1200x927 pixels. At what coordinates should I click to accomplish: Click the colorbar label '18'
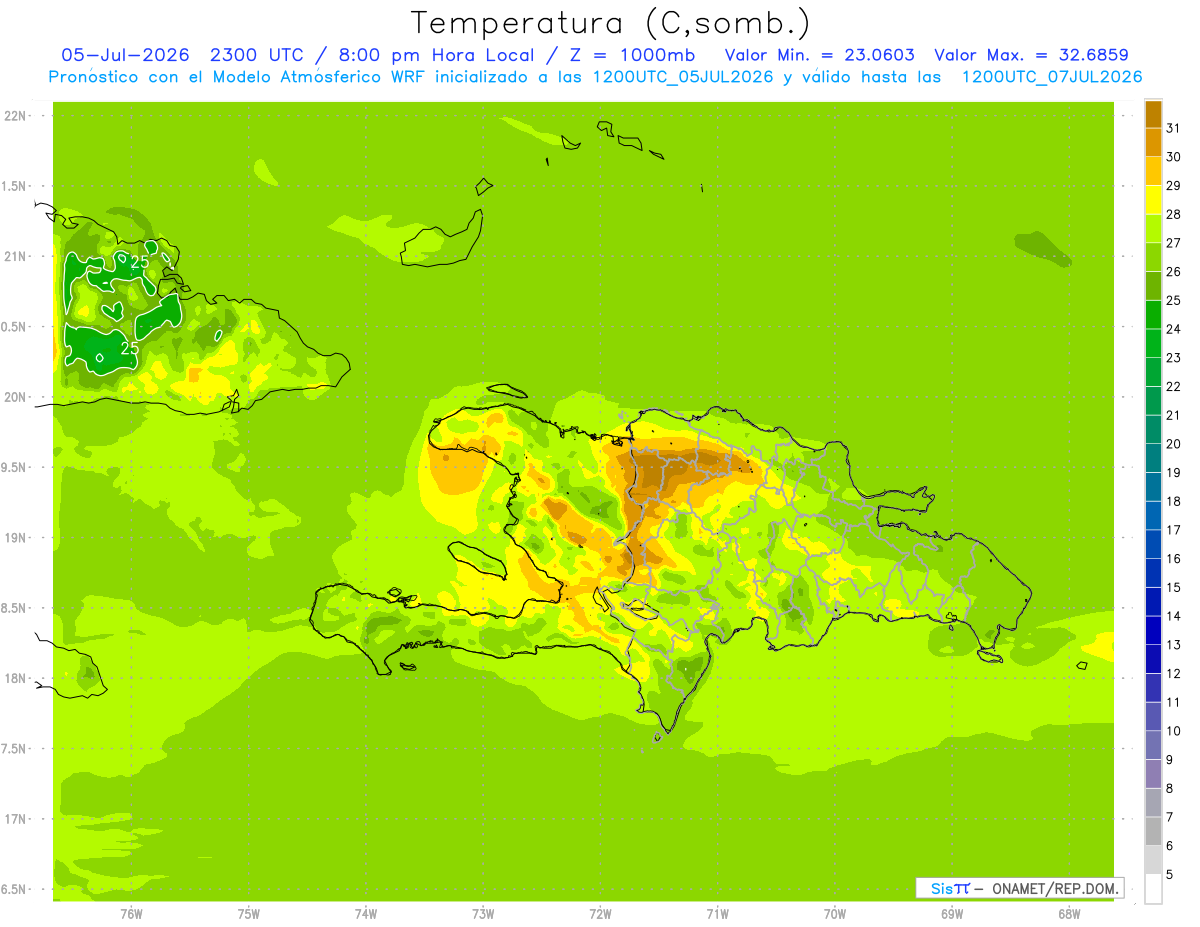tap(1173, 501)
